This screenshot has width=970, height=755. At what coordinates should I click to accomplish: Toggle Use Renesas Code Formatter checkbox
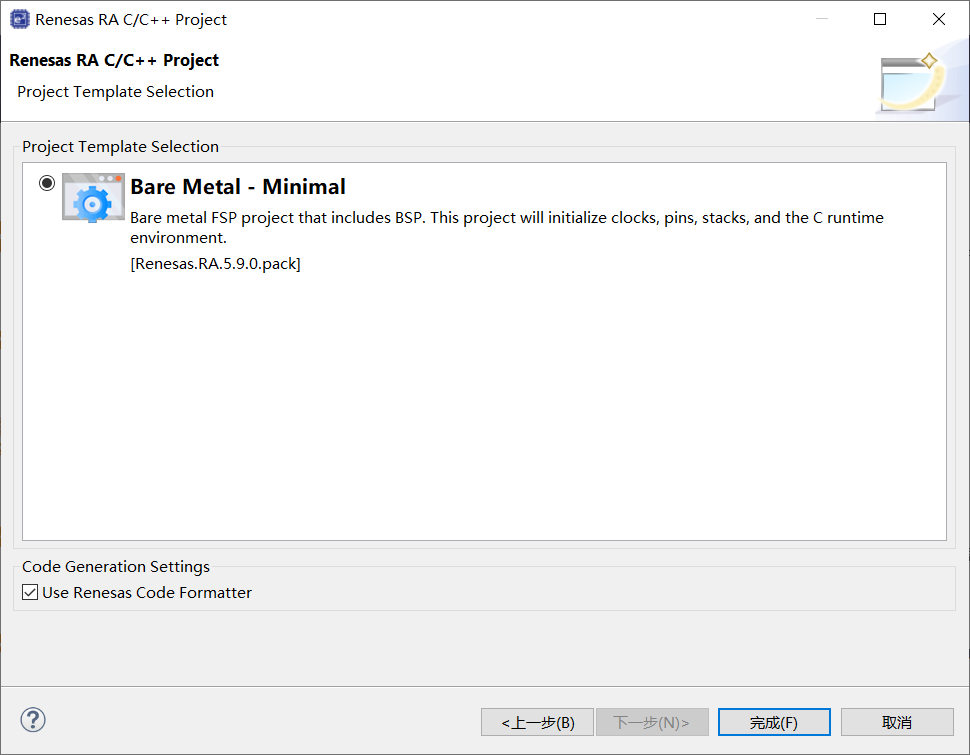[30, 592]
